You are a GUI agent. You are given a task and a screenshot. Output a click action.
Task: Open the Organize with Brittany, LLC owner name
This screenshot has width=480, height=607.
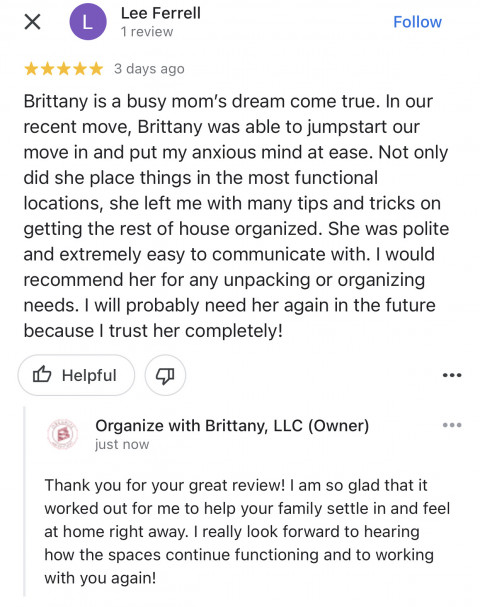tap(232, 426)
